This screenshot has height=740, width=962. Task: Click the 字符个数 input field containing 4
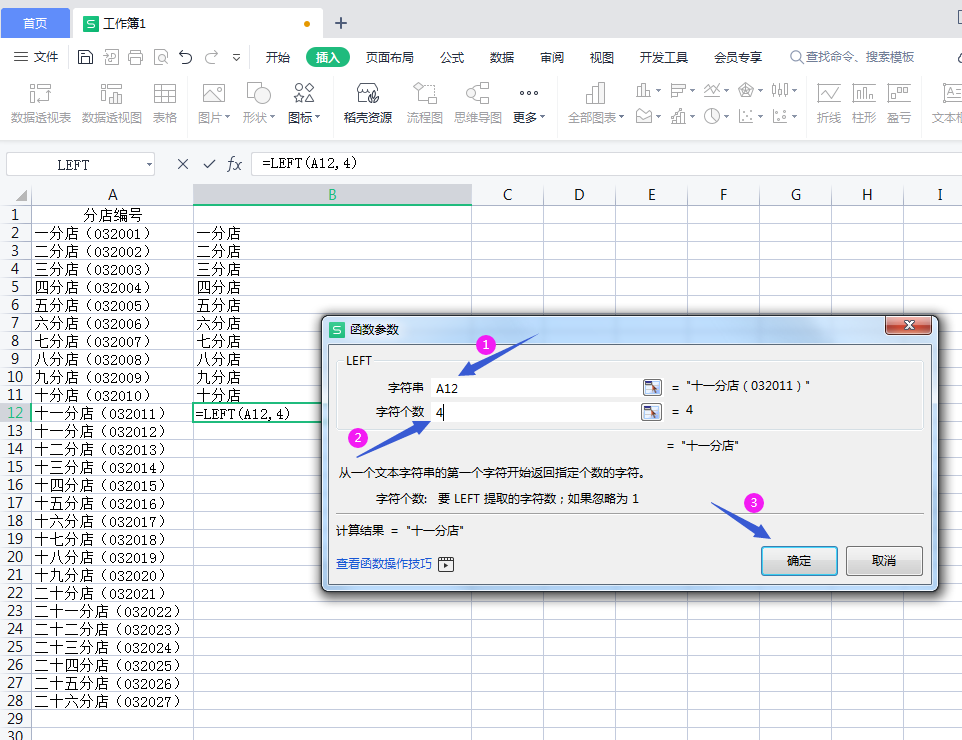536,412
